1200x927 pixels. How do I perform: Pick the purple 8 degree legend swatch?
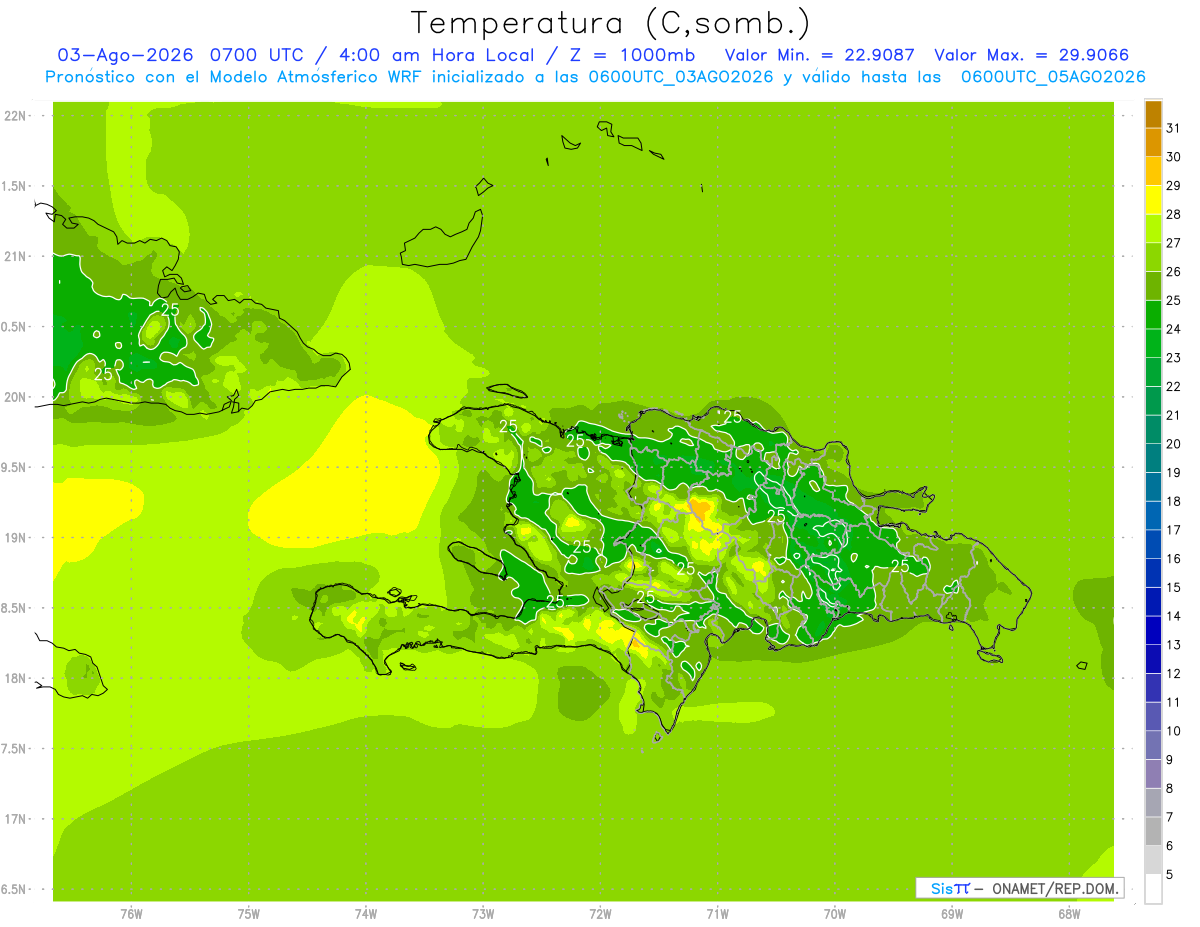tap(1153, 774)
